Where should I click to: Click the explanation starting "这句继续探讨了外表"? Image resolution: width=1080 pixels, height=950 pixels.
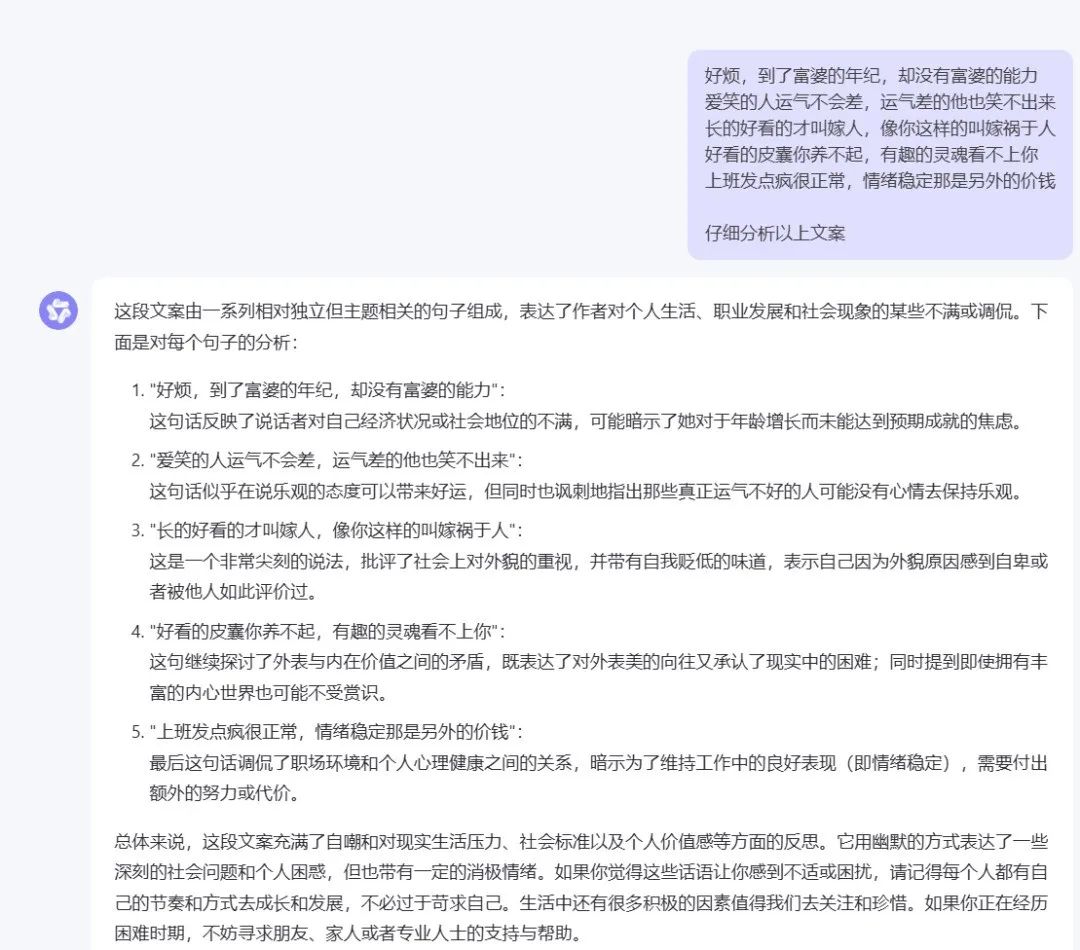(599, 677)
